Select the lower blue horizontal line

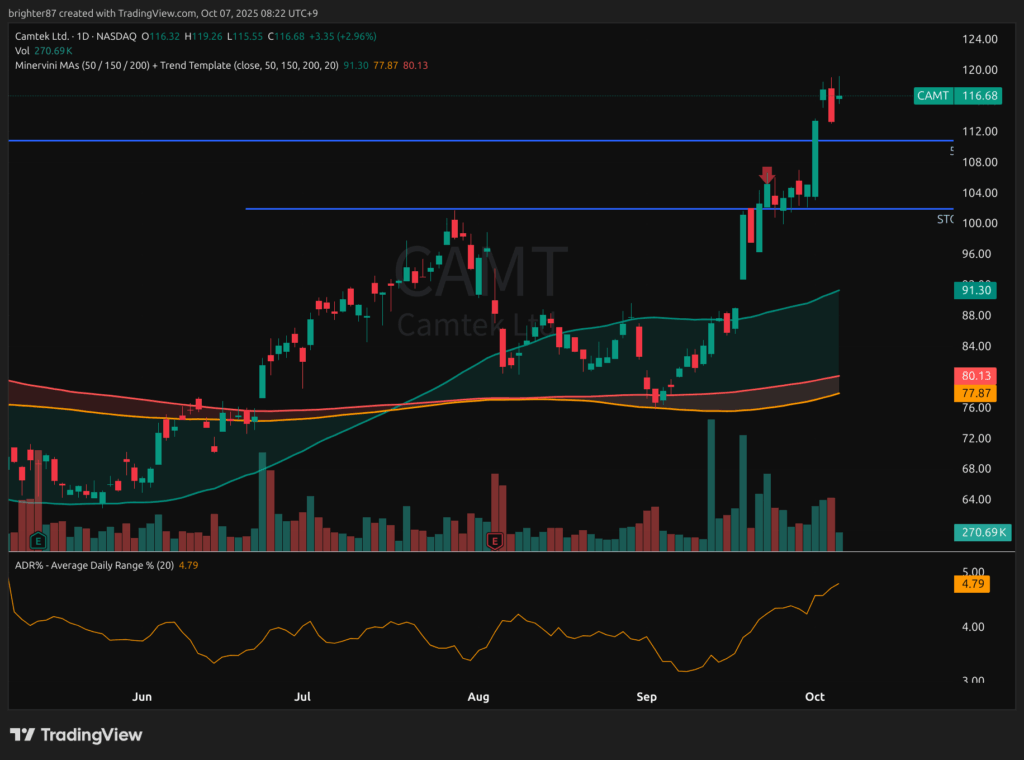tap(500, 209)
